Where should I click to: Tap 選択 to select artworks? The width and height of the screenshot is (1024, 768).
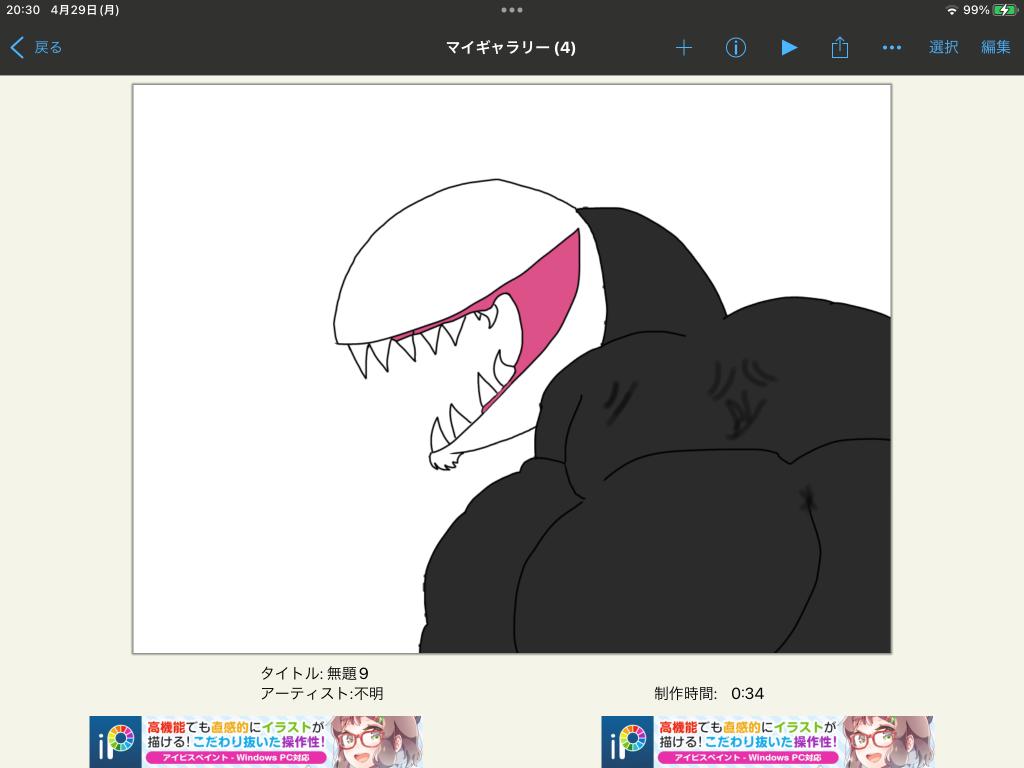click(x=943, y=47)
